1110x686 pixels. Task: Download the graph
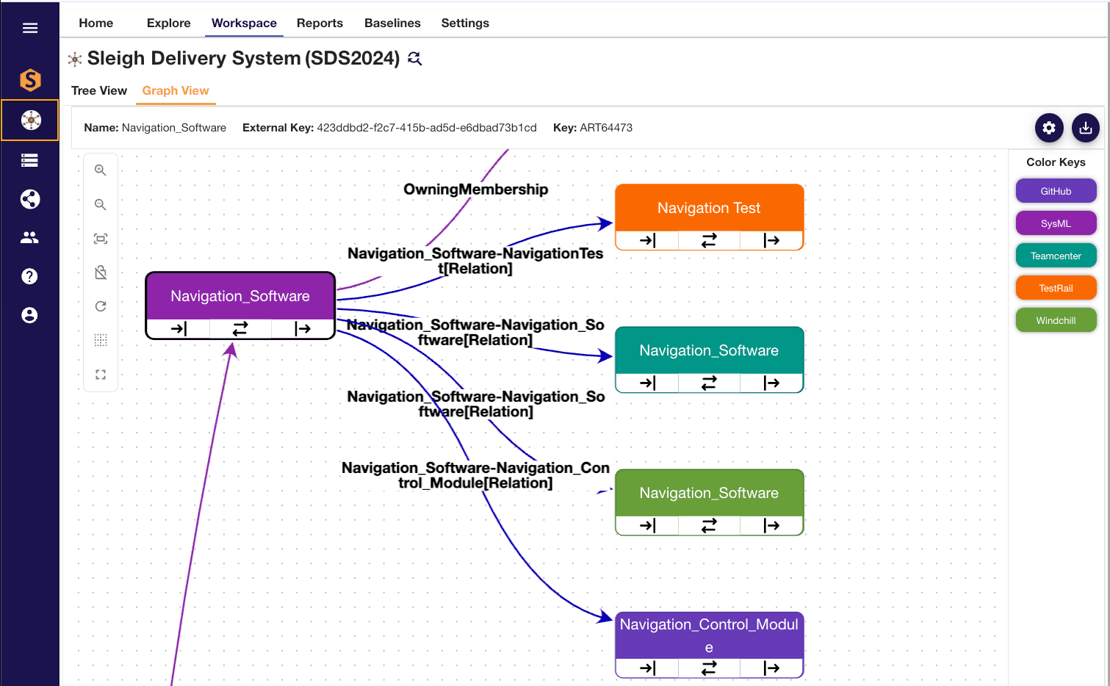click(x=1085, y=128)
